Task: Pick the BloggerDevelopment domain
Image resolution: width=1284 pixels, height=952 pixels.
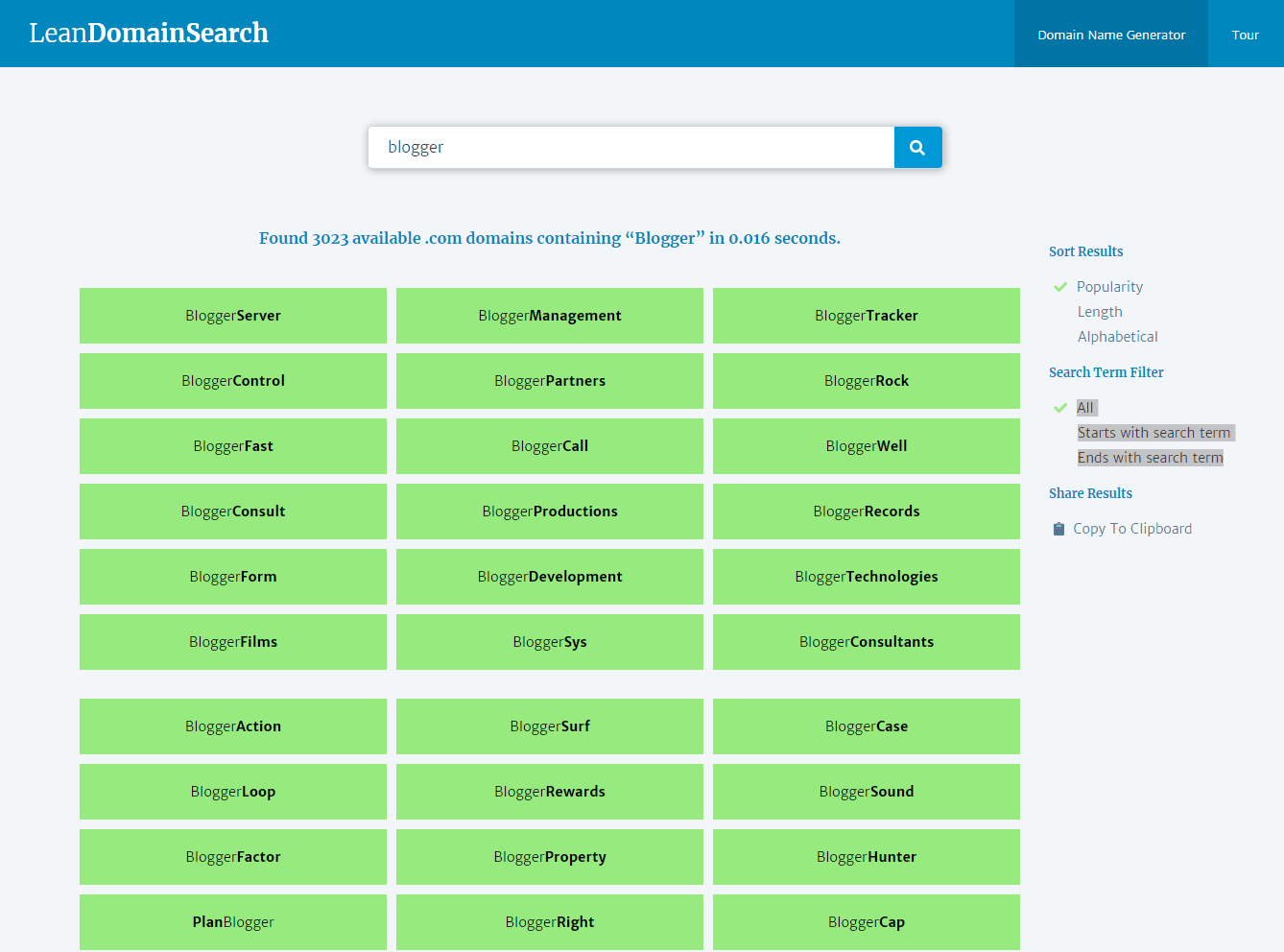Action: (550, 577)
